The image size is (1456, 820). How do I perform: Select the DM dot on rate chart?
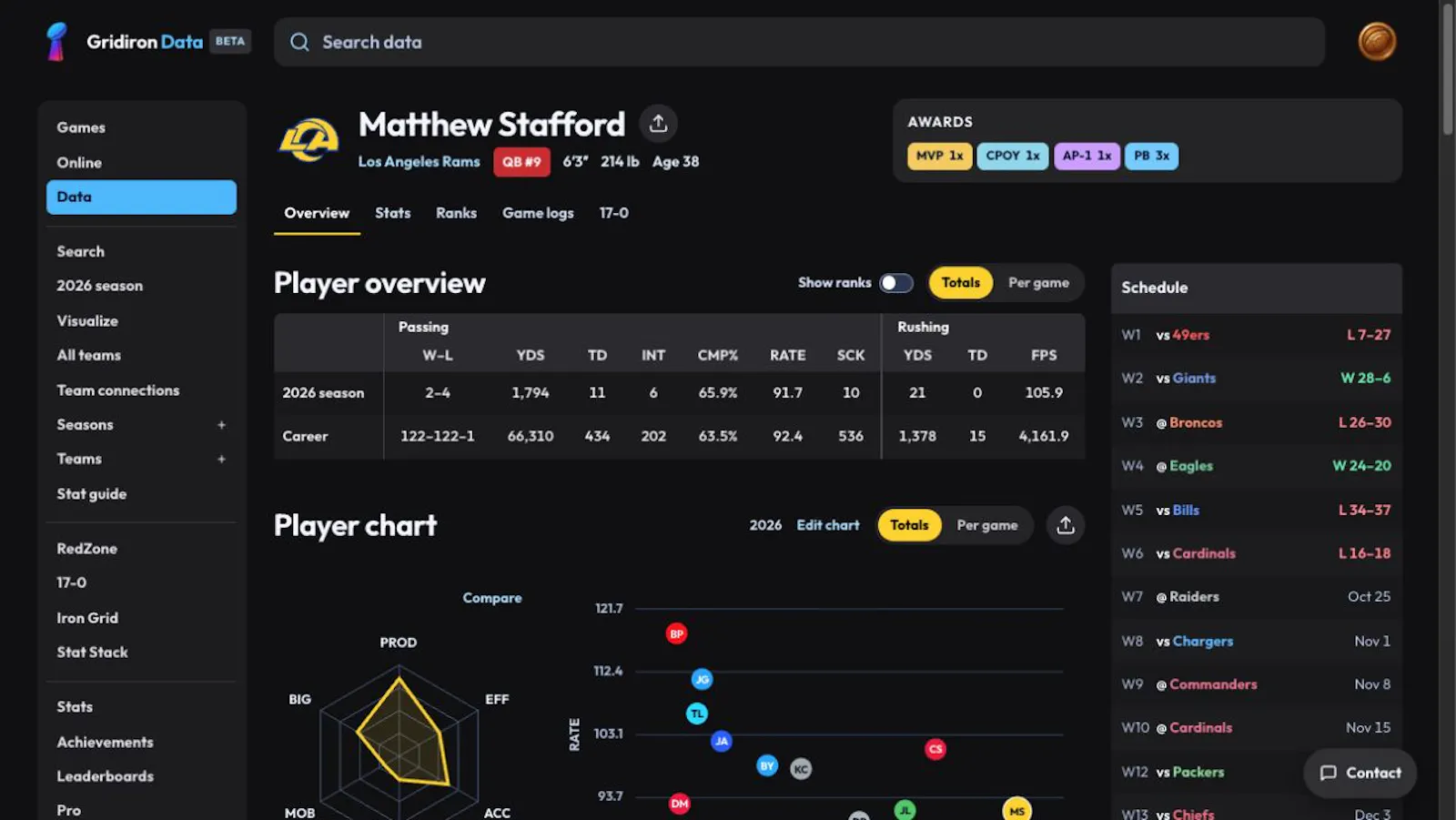point(680,804)
